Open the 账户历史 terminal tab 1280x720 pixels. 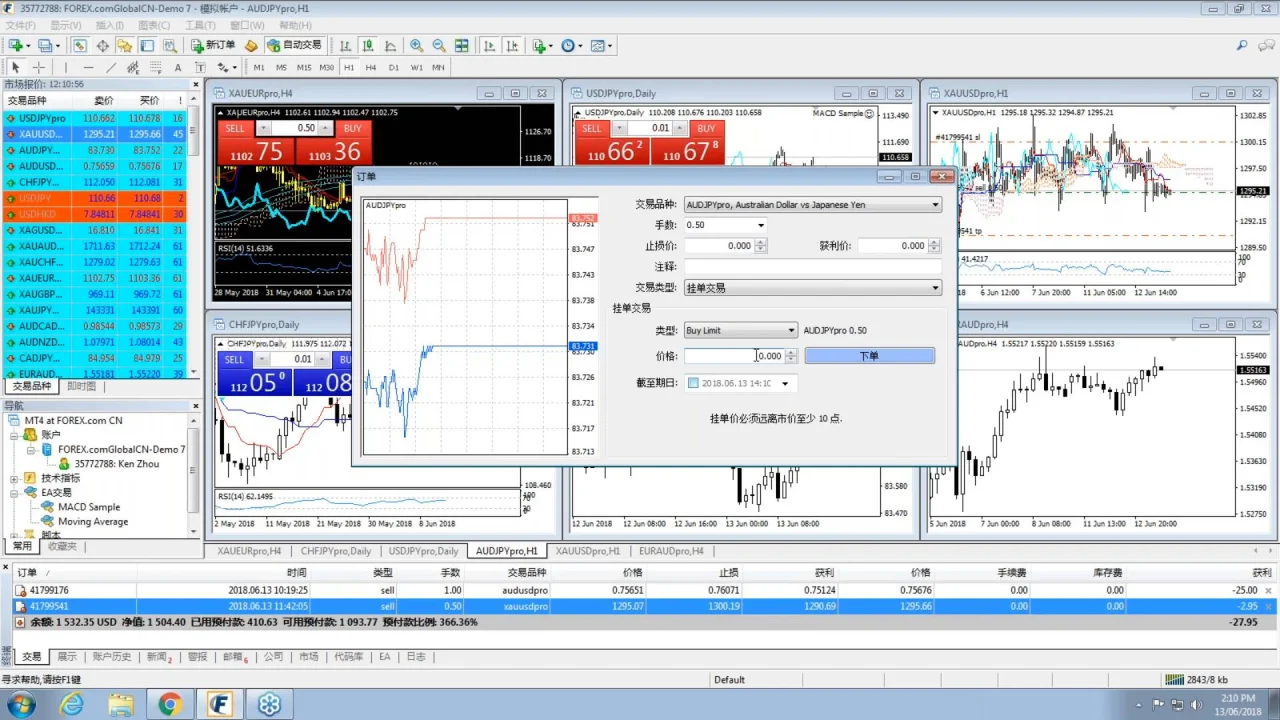coord(112,657)
